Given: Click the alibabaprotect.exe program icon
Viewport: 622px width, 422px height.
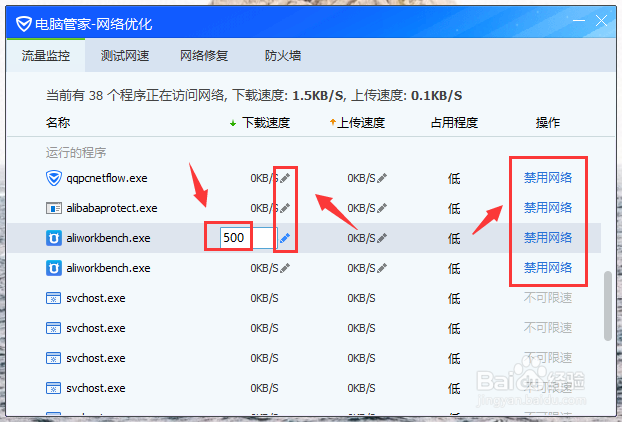Looking at the screenshot, I should click(54, 208).
